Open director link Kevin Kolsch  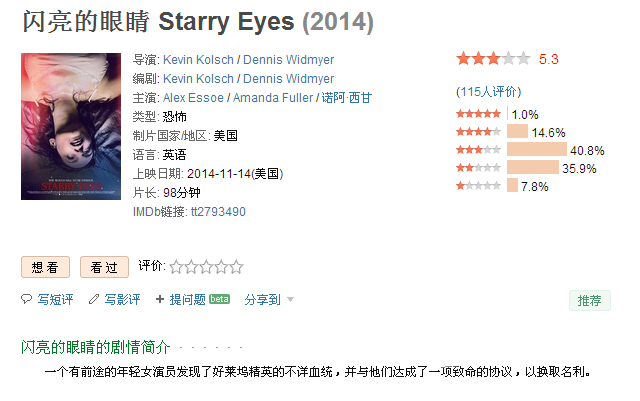(x=198, y=60)
